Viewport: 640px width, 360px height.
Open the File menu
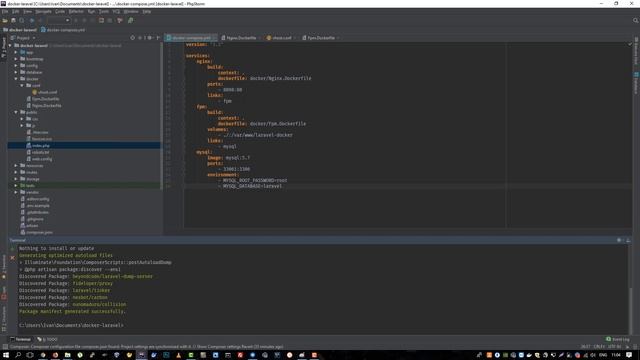click(5, 11)
